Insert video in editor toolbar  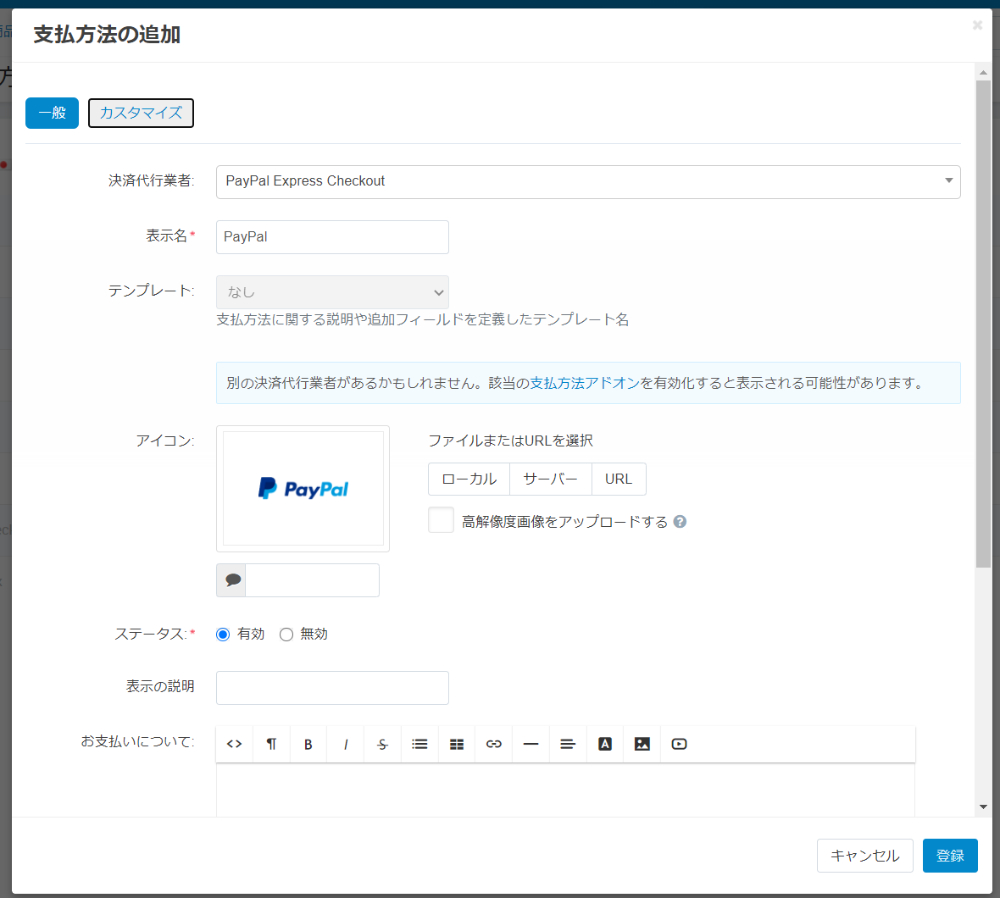coord(679,744)
